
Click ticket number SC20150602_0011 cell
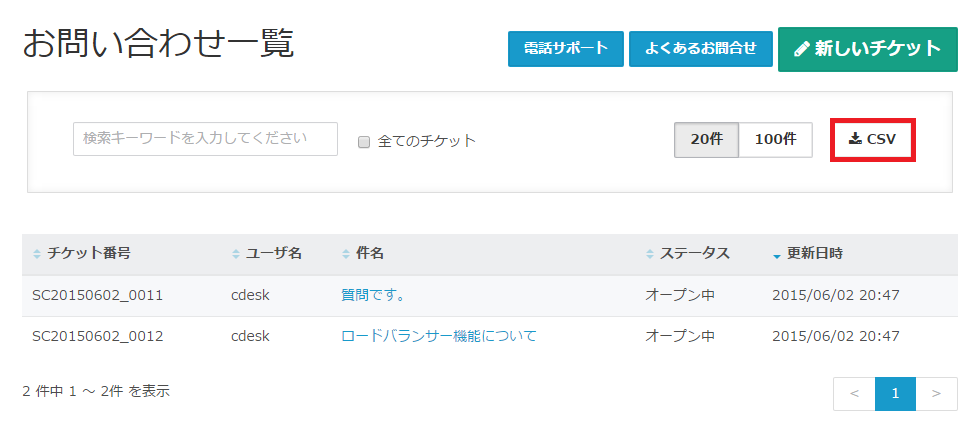click(x=98, y=296)
